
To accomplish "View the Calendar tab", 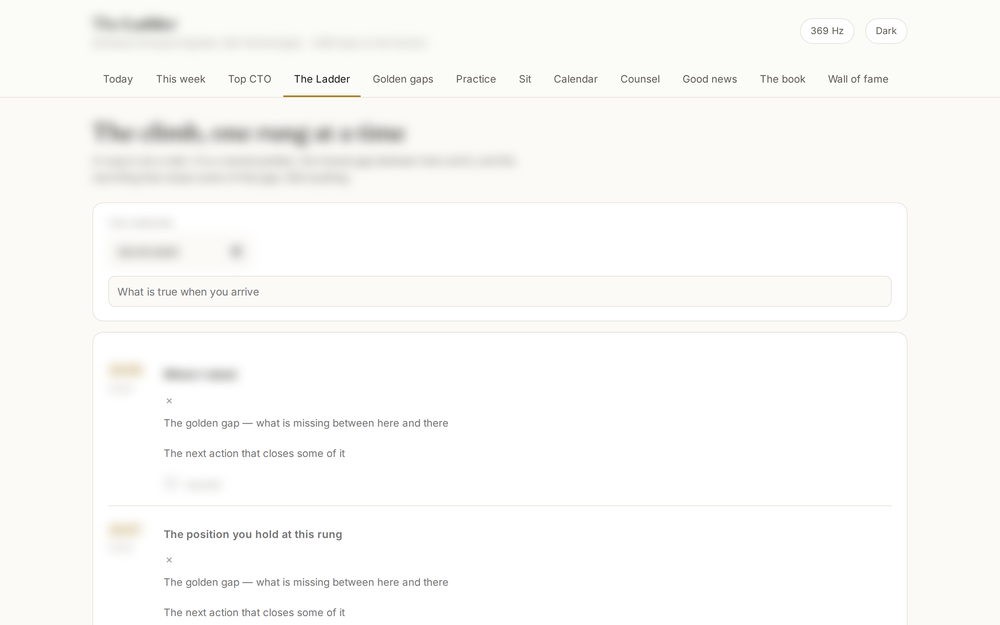I will (575, 79).
